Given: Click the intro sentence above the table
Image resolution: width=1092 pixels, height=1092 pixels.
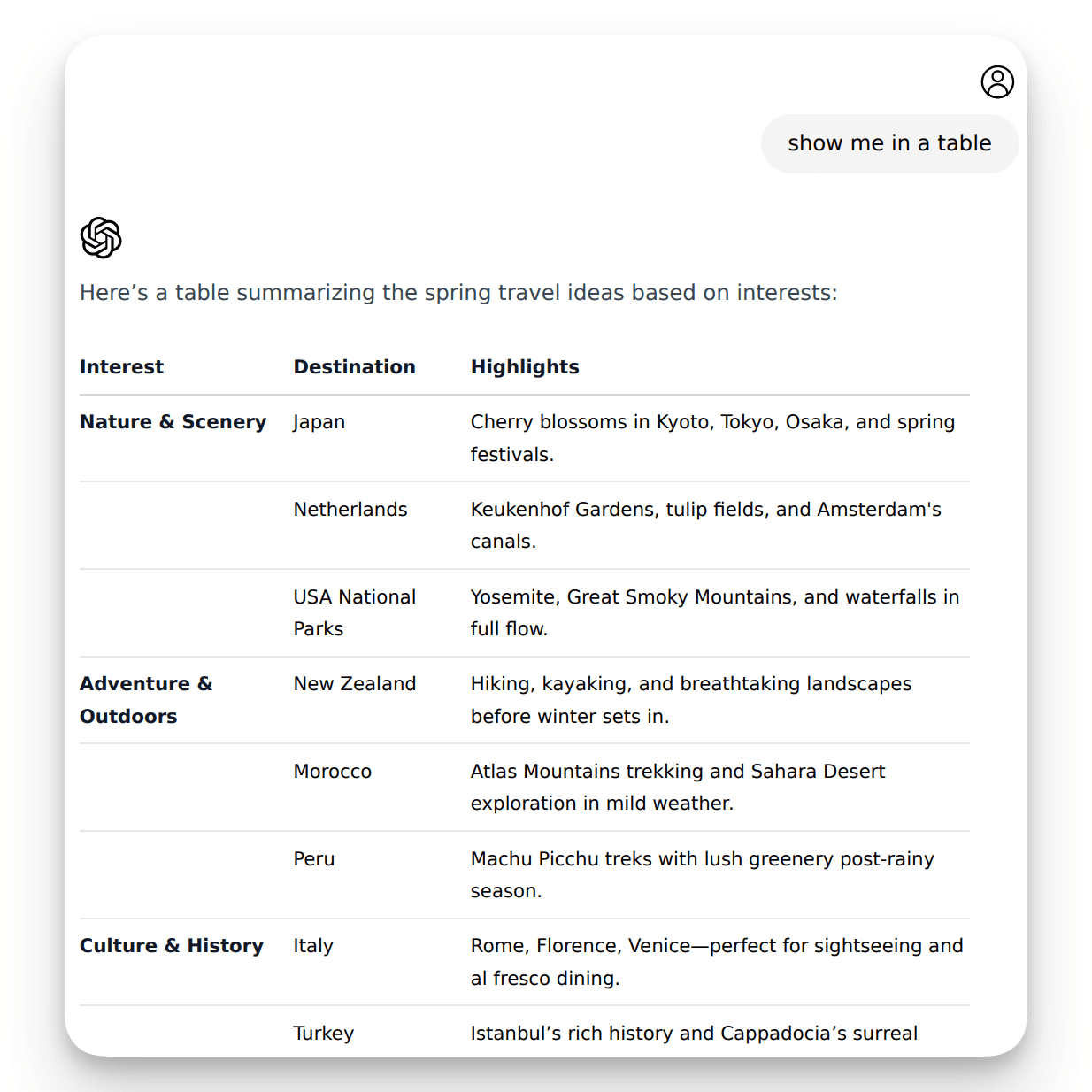Looking at the screenshot, I should click(458, 293).
